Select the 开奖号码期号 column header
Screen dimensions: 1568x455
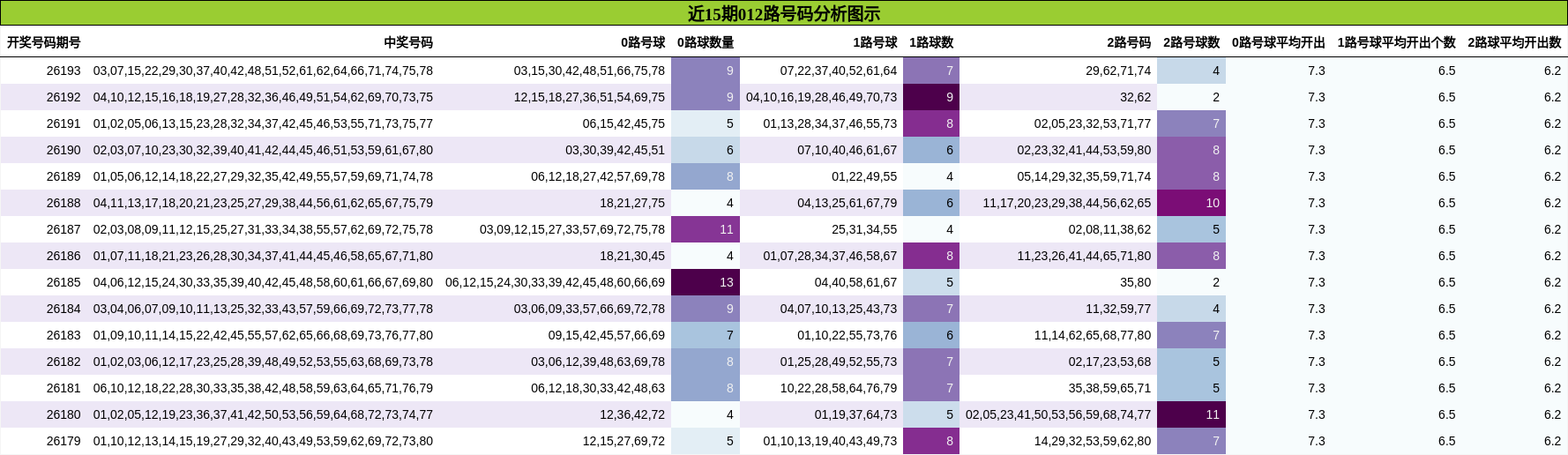tap(44, 42)
